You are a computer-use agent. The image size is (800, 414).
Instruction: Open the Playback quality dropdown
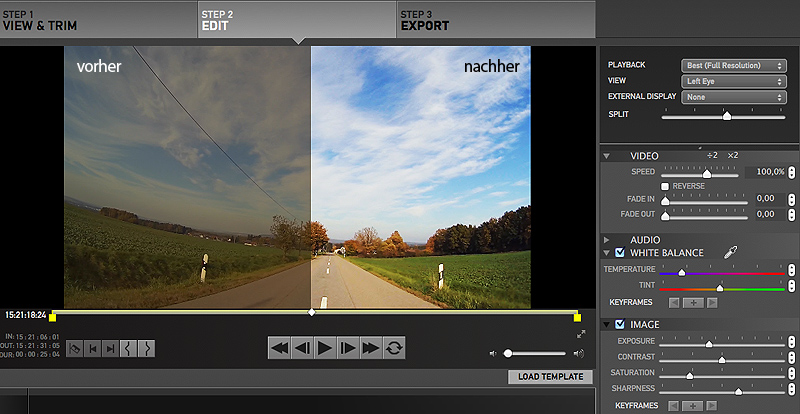[733, 65]
